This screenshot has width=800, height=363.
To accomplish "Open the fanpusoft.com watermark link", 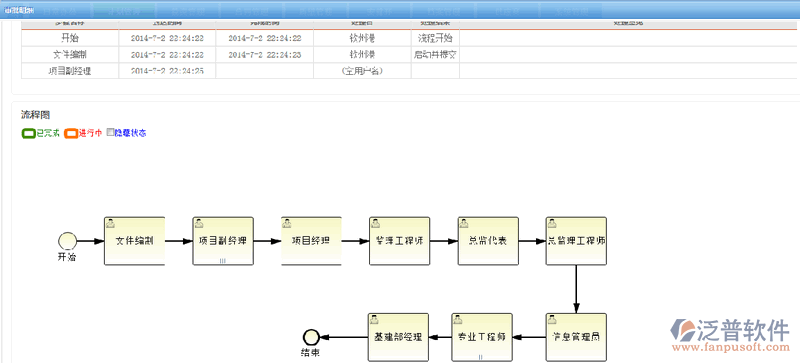I will [x=730, y=348].
